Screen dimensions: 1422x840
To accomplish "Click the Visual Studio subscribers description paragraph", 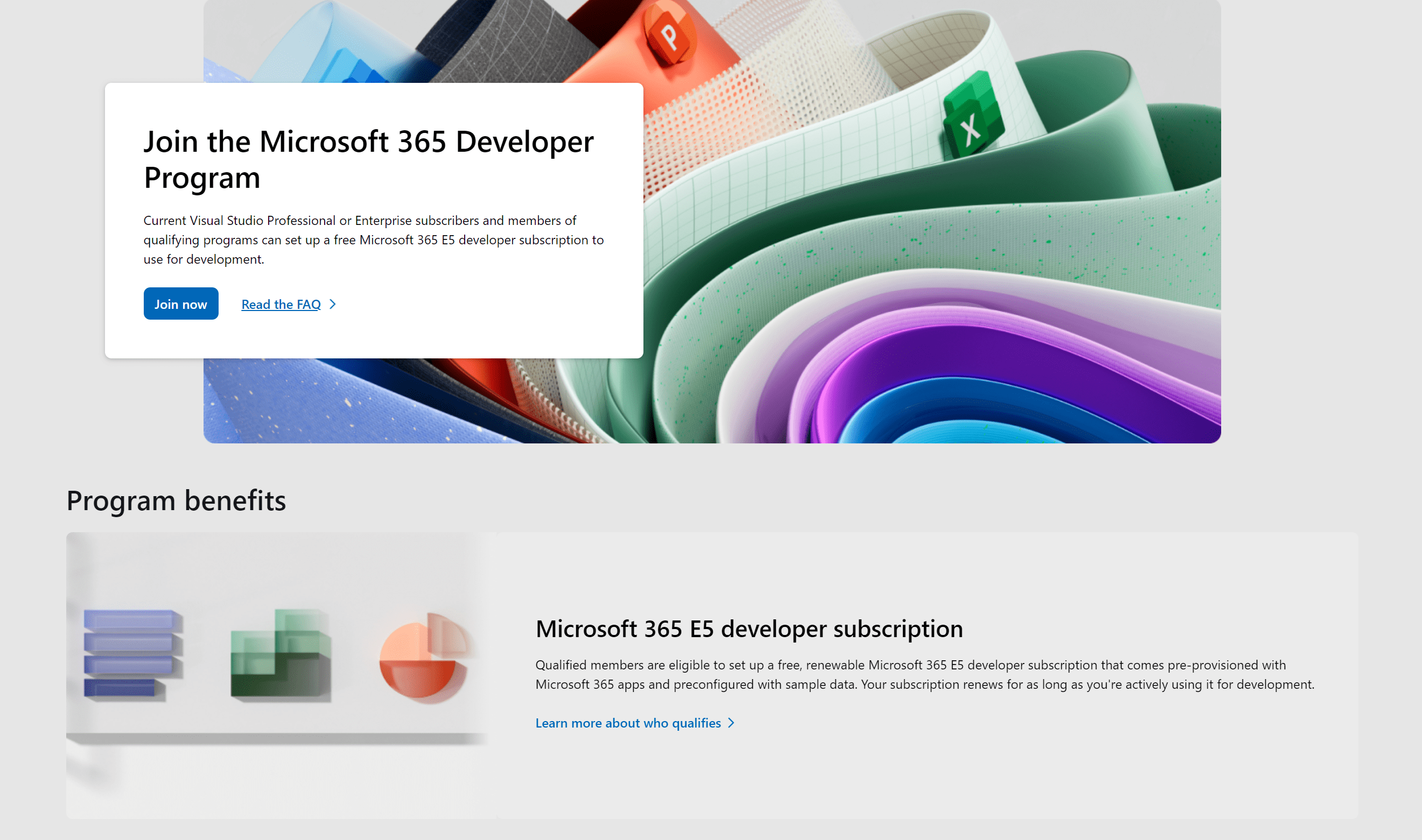I will [373, 240].
